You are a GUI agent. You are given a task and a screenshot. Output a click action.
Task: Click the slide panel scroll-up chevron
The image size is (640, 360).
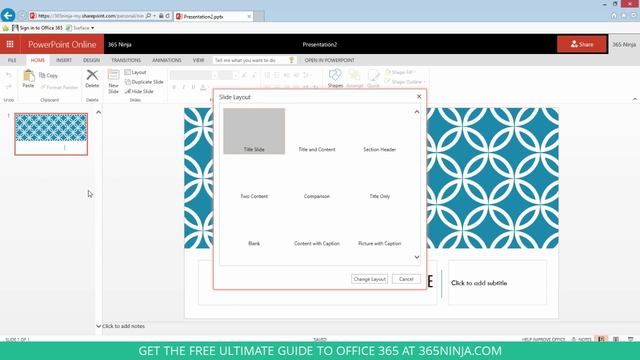(x=98, y=112)
